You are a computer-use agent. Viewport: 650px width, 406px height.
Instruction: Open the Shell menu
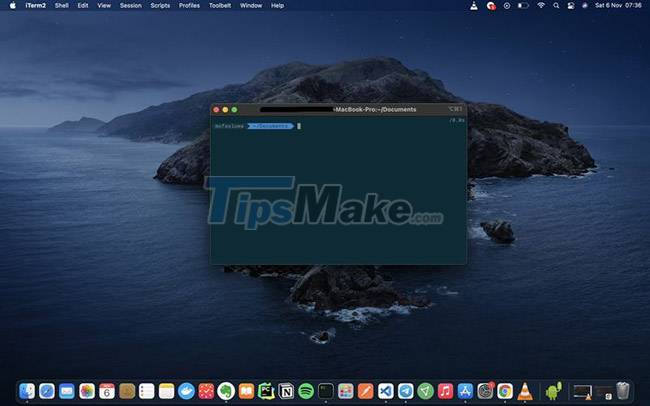click(x=62, y=5)
